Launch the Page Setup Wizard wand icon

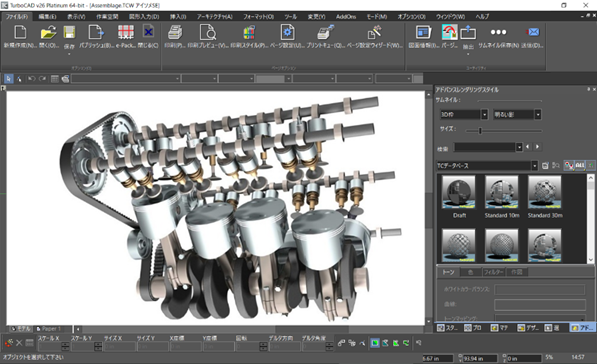point(374,32)
